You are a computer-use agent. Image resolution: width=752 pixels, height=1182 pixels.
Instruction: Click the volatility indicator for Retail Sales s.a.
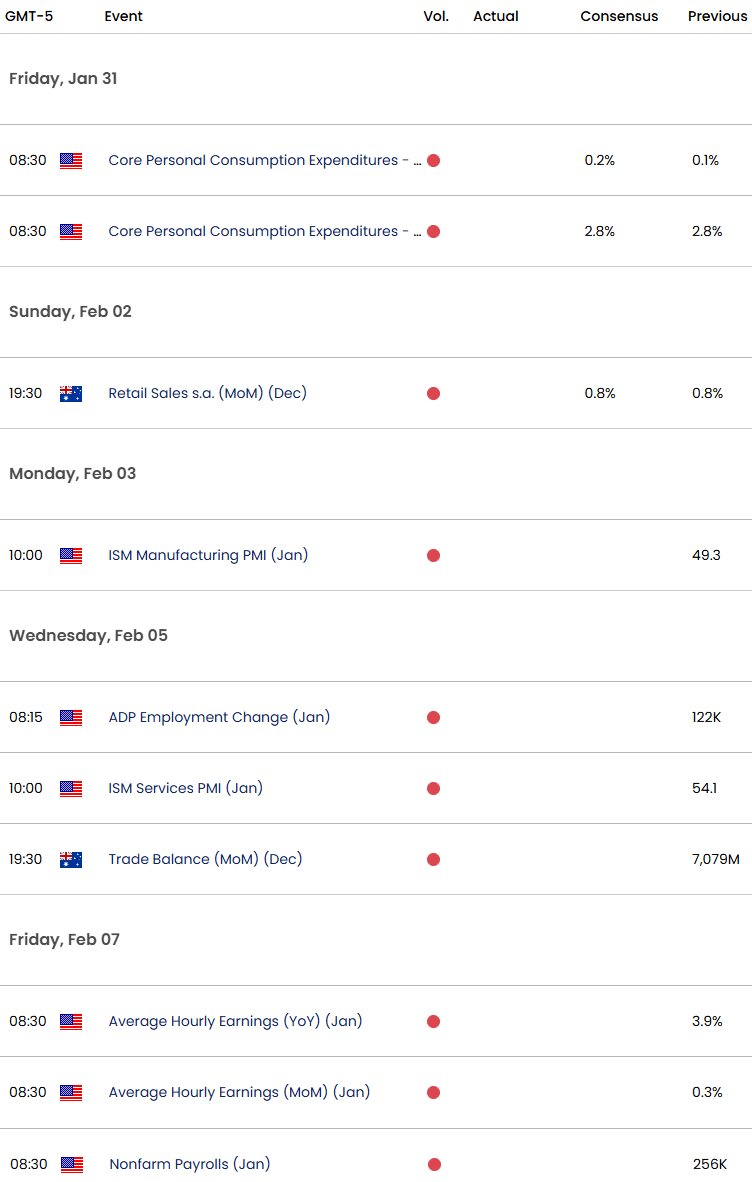pos(433,393)
